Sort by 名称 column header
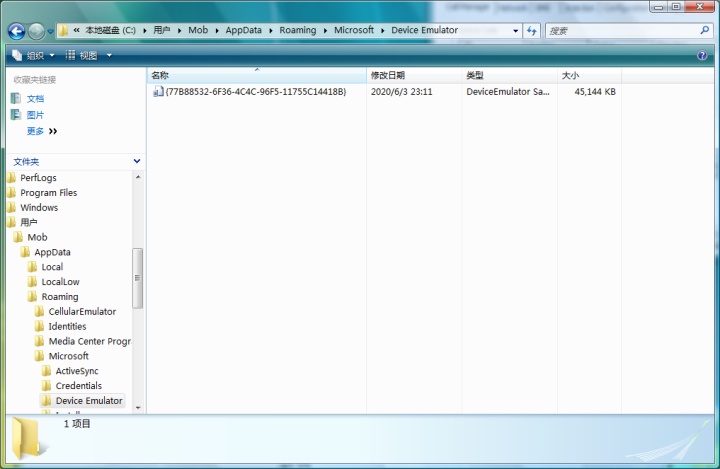 257,75
